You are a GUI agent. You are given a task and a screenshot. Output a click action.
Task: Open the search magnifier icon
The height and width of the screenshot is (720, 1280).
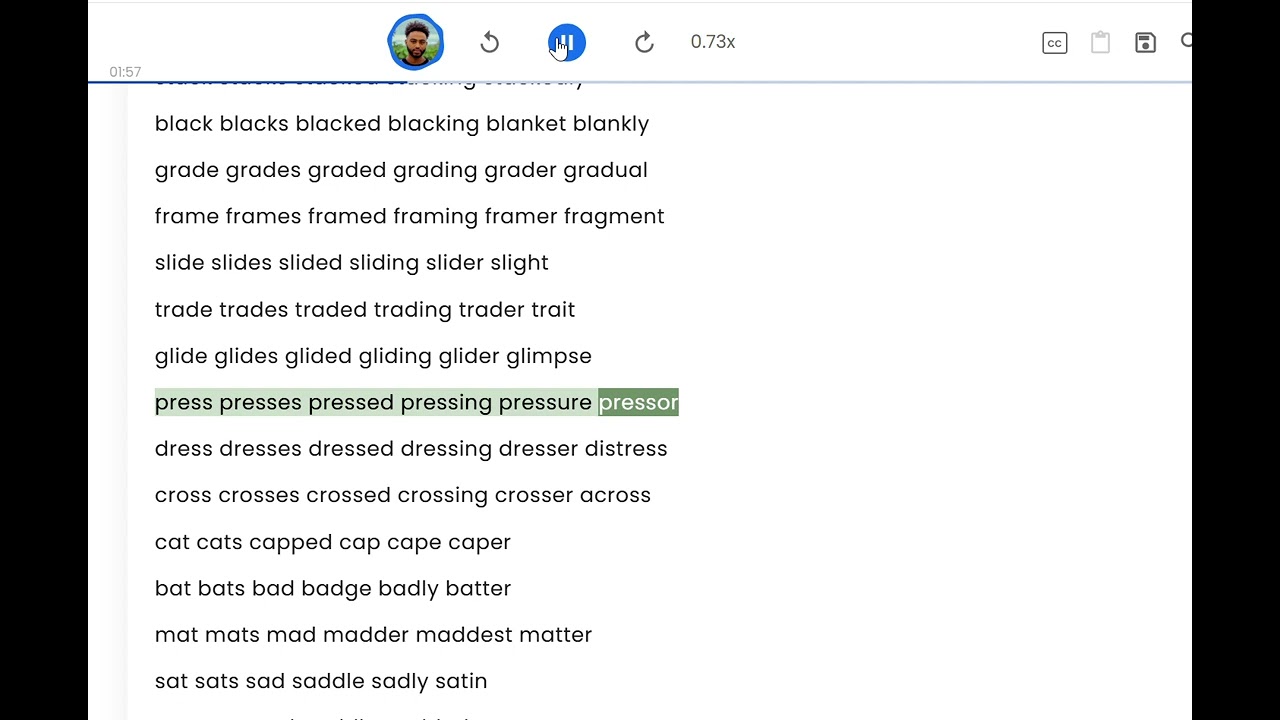point(1186,41)
